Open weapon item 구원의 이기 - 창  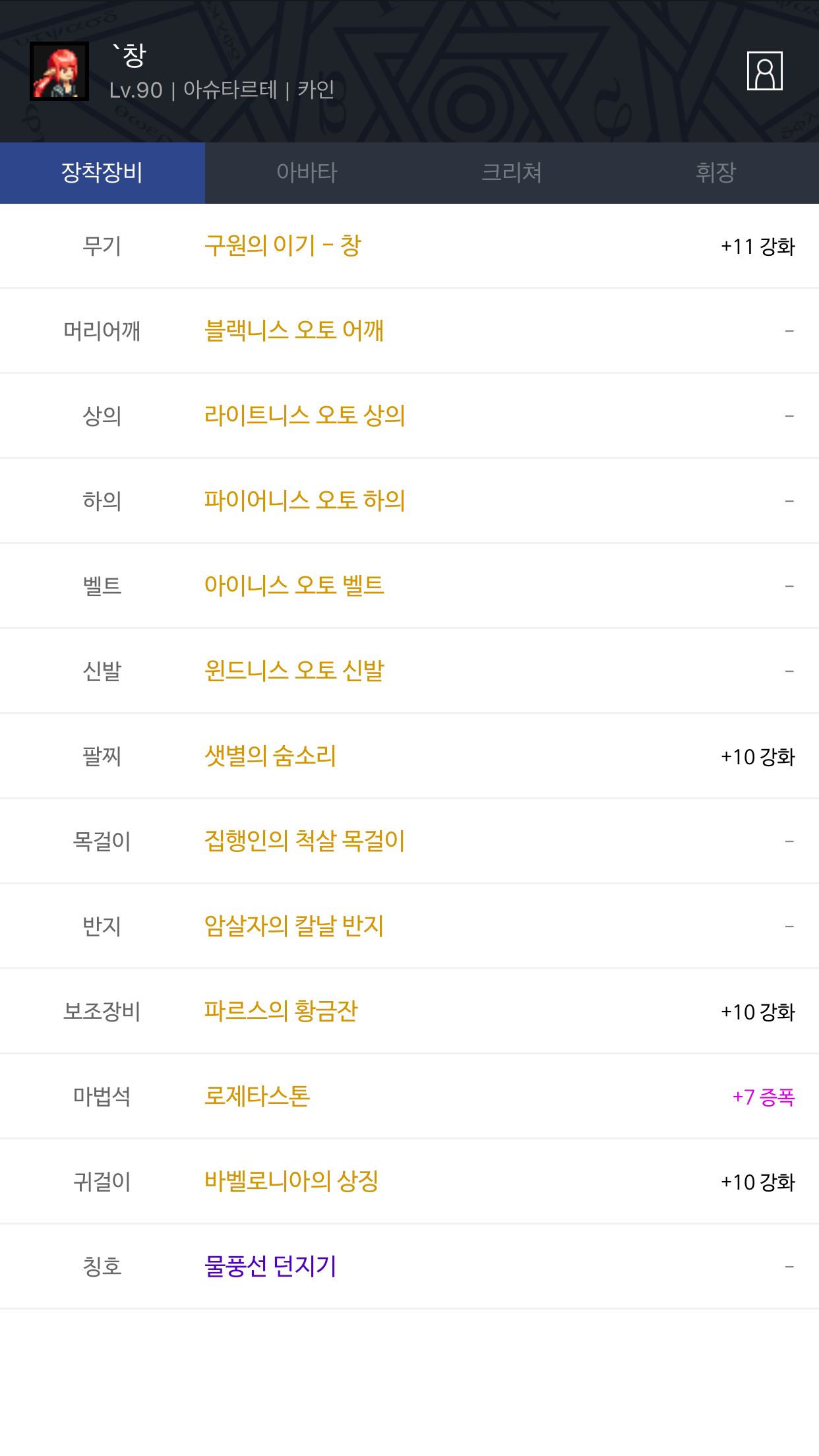pos(283,246)
